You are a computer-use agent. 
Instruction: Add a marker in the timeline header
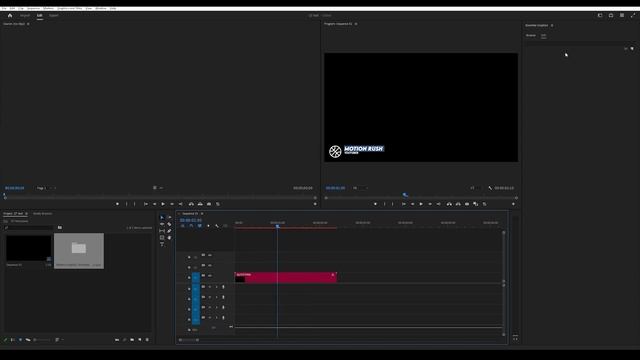(x=208, y=226)
